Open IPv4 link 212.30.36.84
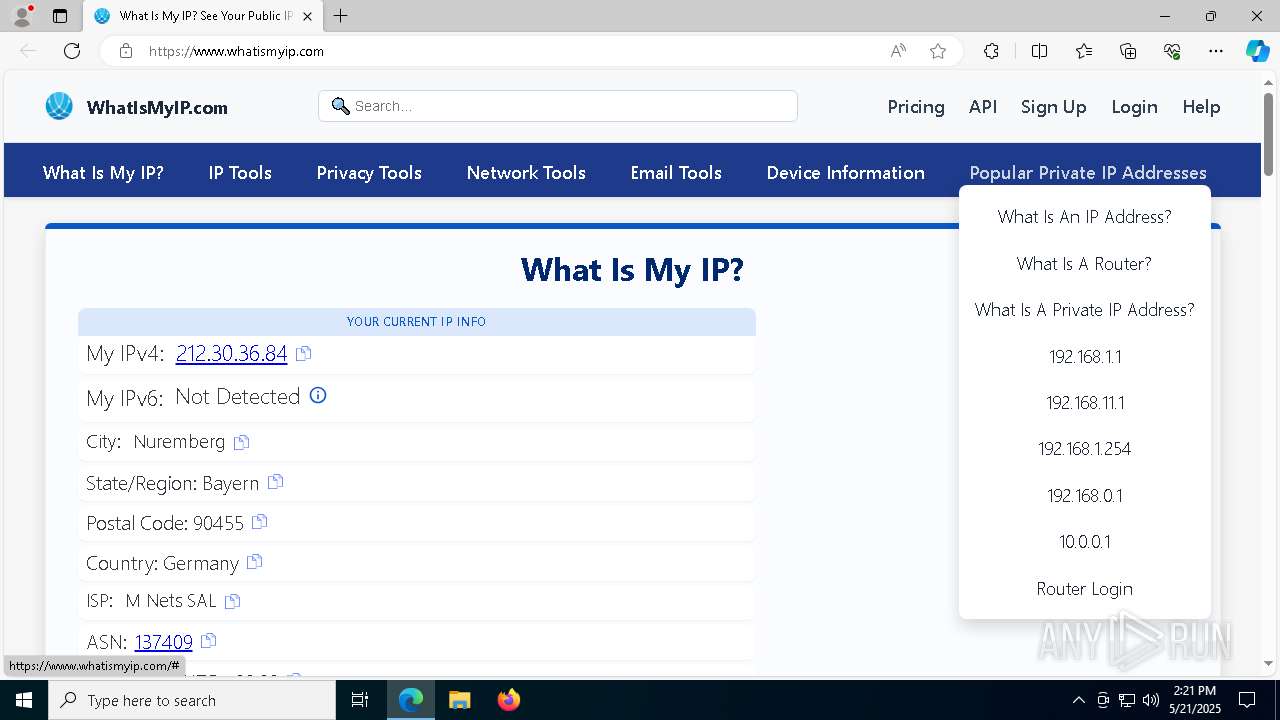The width and height of the screenshot is (1280, 720). click(231, 353)
